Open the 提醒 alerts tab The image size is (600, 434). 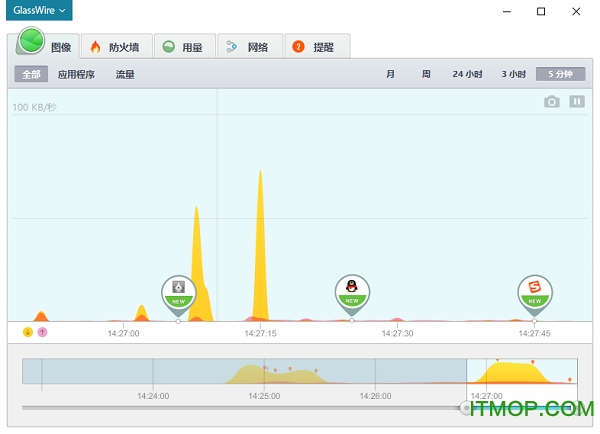[x=314, y=46]
